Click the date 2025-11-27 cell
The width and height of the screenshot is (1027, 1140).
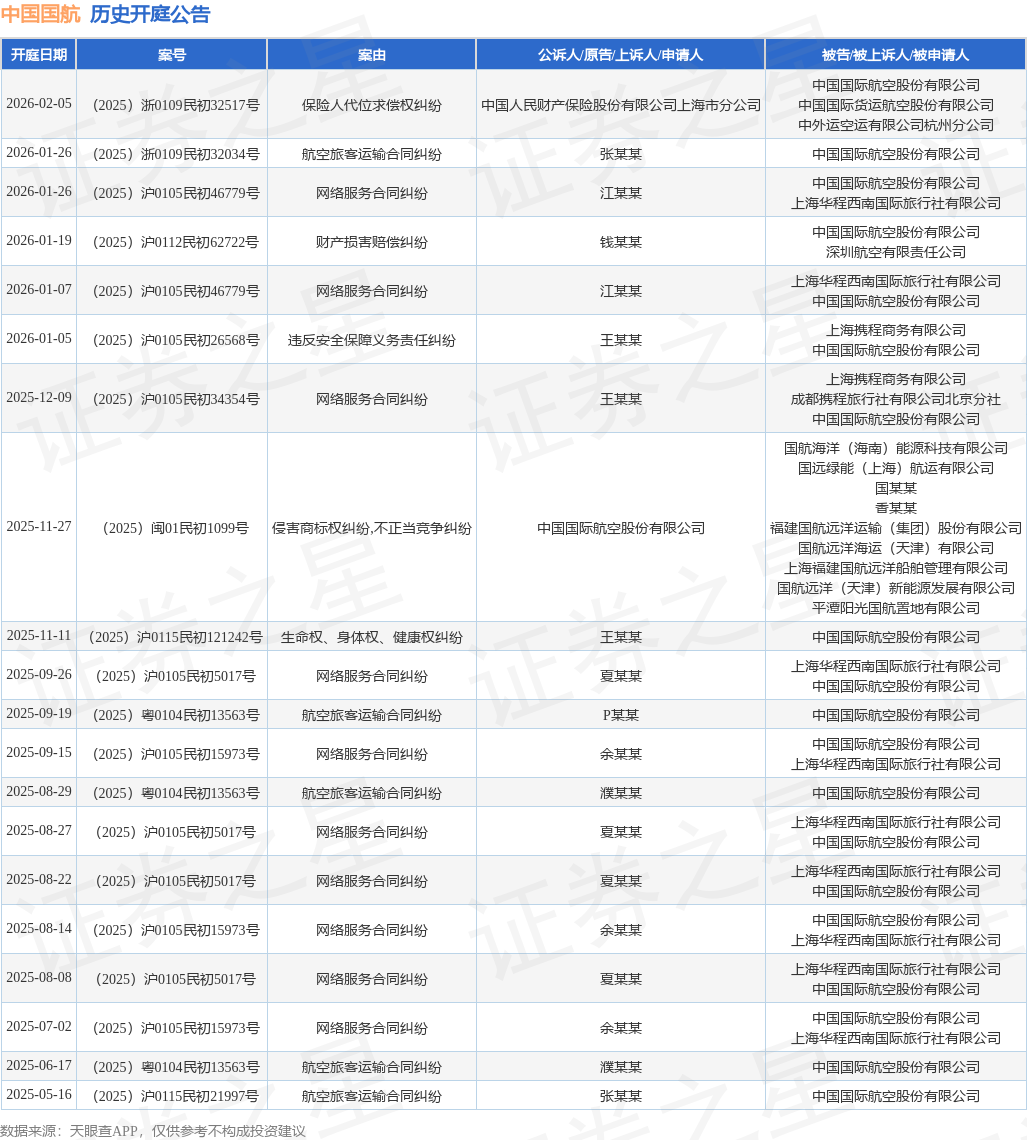[39, 526]
